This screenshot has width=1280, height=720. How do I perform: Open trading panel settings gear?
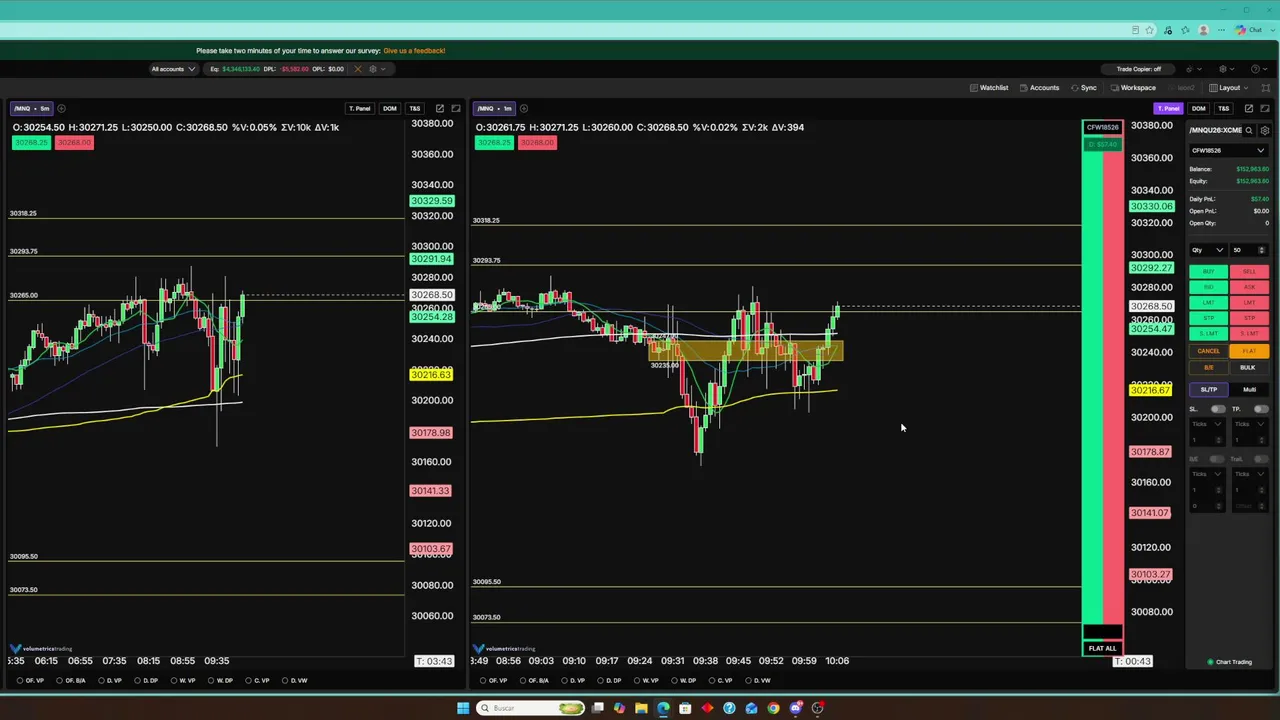tap(1265, 130)
